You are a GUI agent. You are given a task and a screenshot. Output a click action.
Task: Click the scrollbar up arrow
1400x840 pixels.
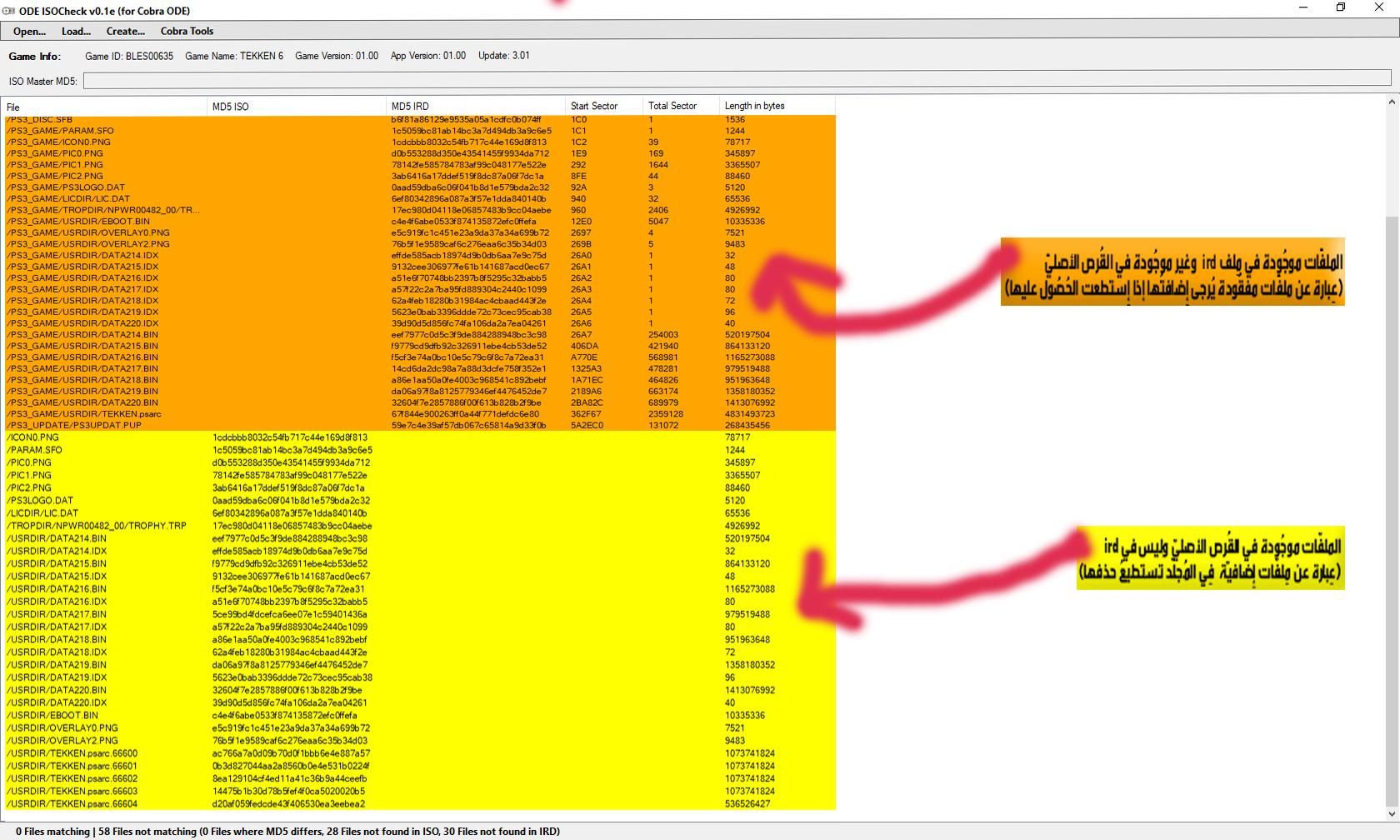point(1392,102)
